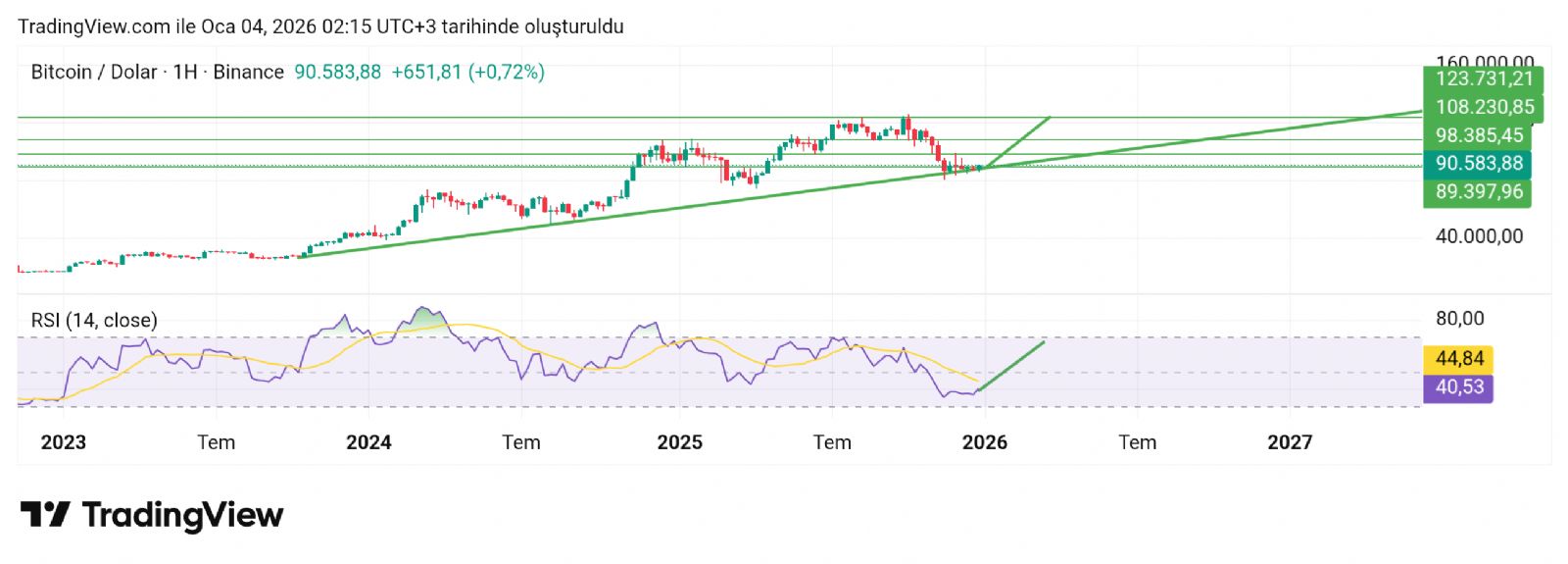
Task: Select the 2026 time axis label
Action: [984, 442]
